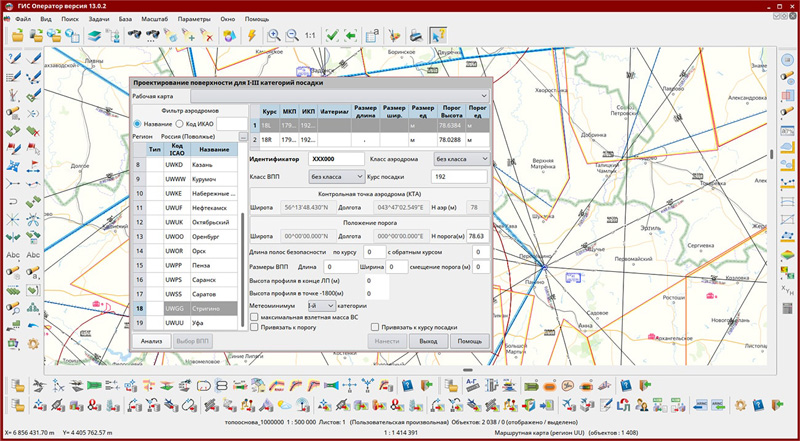Click the 'Н порога(м)' input field
Viewport: 800px width, 441px height.
478,236
